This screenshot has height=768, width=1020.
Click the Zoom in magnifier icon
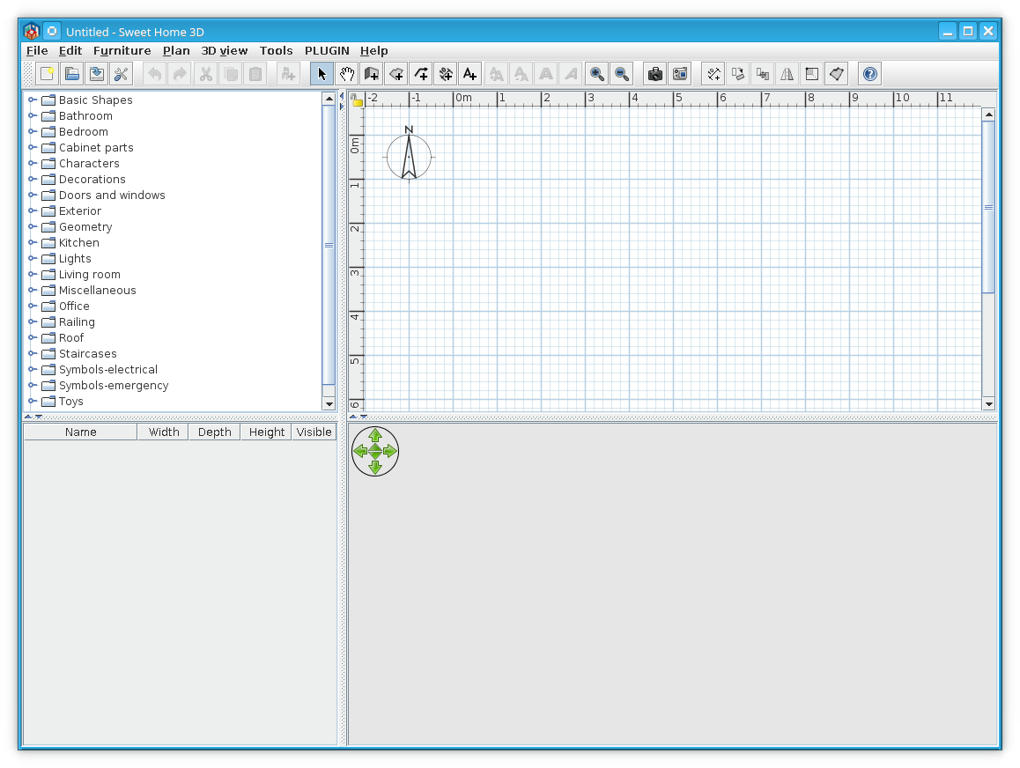point(597,74)
